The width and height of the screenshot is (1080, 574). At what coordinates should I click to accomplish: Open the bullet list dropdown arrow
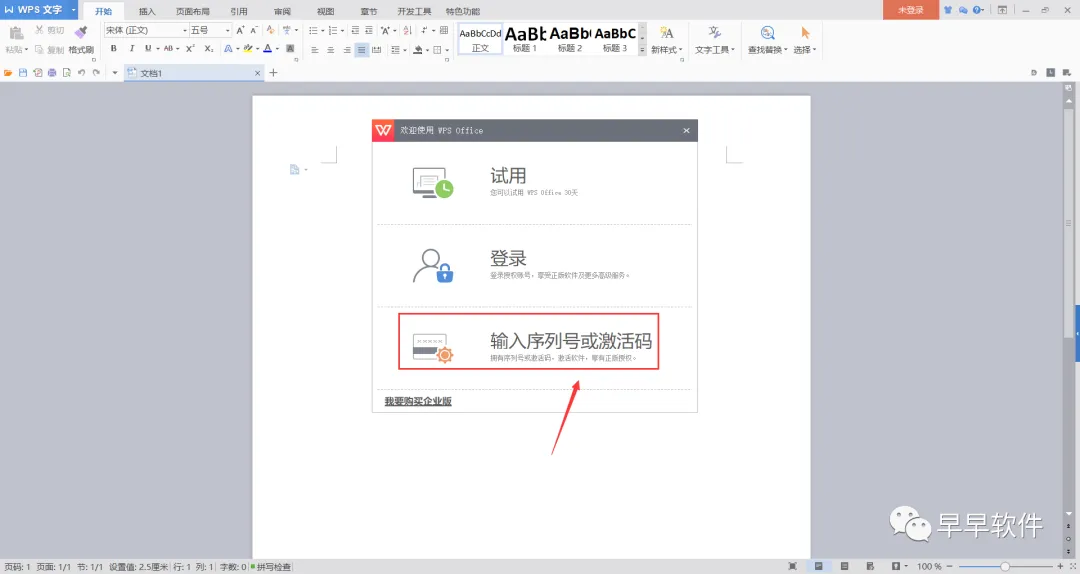pyautogui.click(x=322, y=30)
